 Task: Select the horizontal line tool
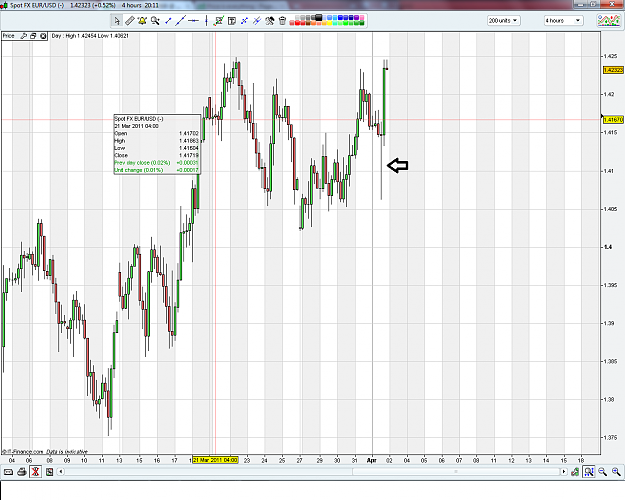pos(193,21)
